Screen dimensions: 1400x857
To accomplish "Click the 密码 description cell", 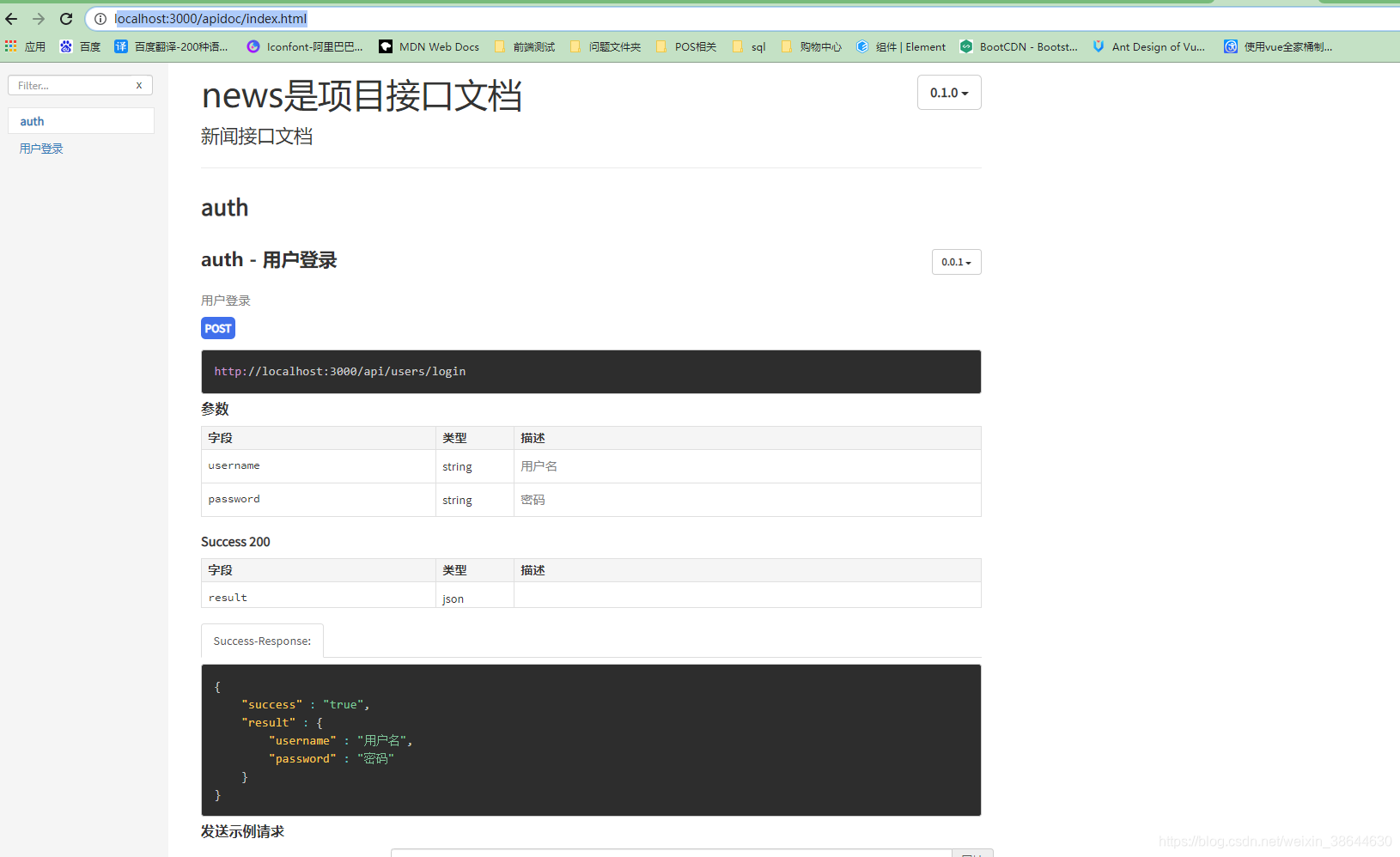I will (x=747, y=500).
